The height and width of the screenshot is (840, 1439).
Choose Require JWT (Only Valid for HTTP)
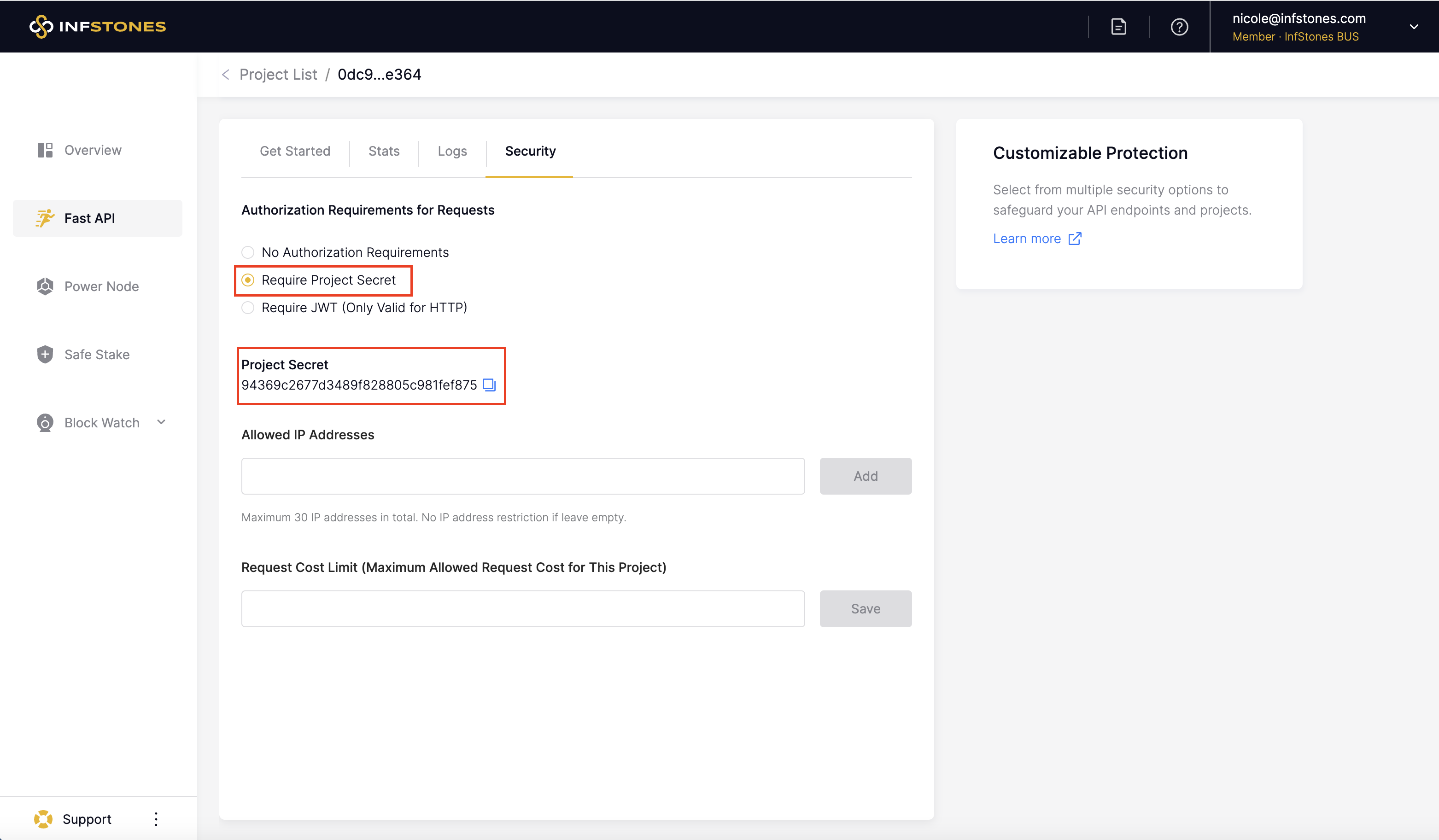(x=248, y=308)
